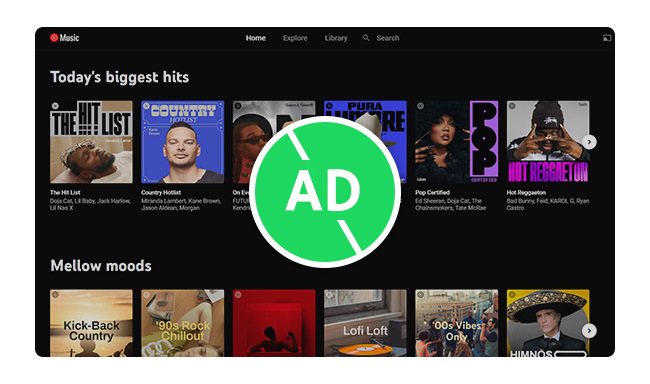Click the badge icon on Kick-Back Country cover

click(55, 294)
